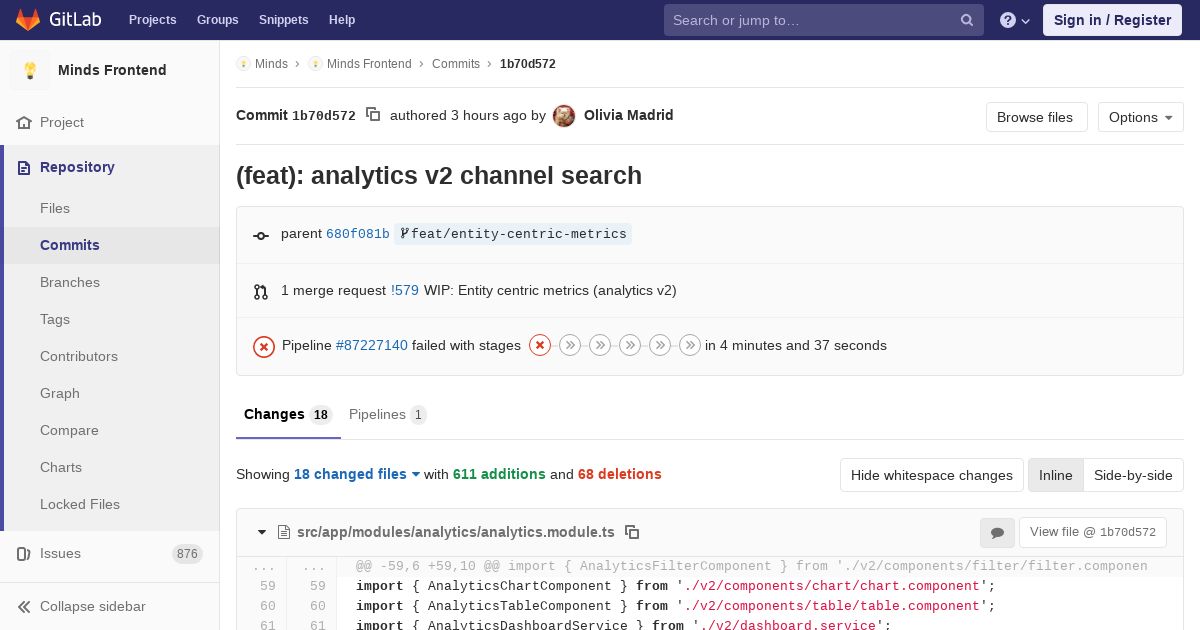Open Olivia Madrid's profile link
This screenshot has height=630, width=1200.
click(629, 115)
